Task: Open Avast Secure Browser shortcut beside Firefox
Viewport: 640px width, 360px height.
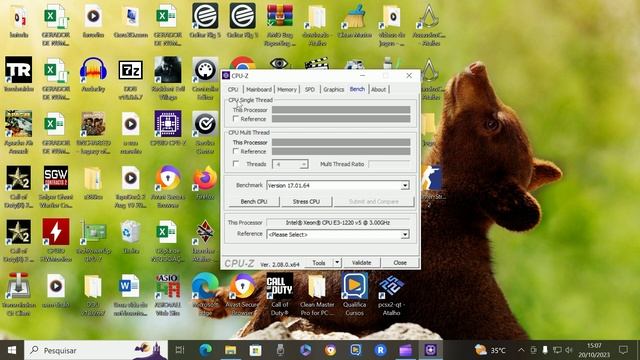Action: [168, 187]
